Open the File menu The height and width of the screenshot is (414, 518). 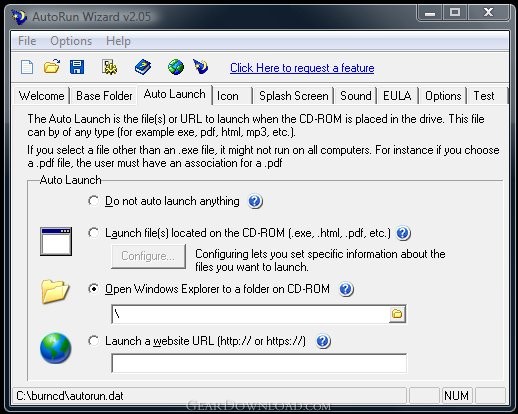pos(27,41)
